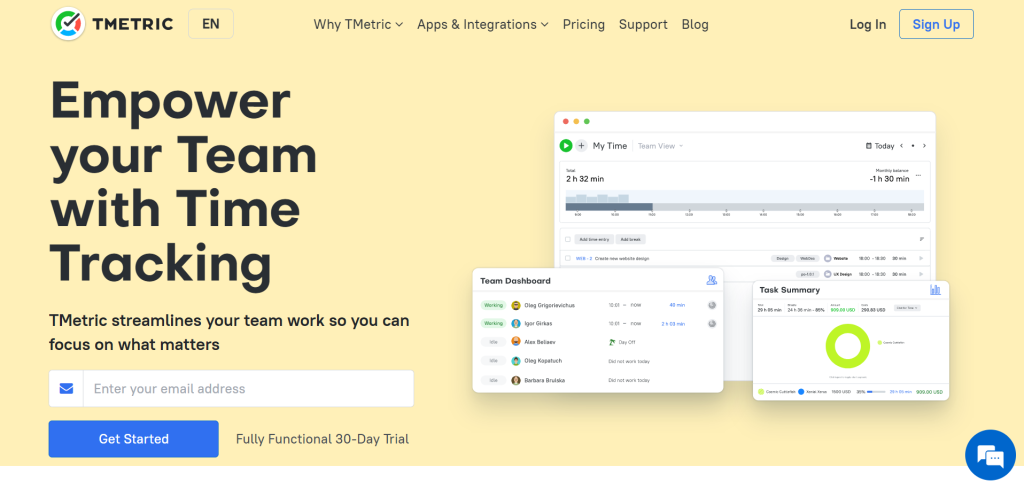Open the live chat widget
The height and width of the screenshot is (482, 1024).
(x=990, y=455)
